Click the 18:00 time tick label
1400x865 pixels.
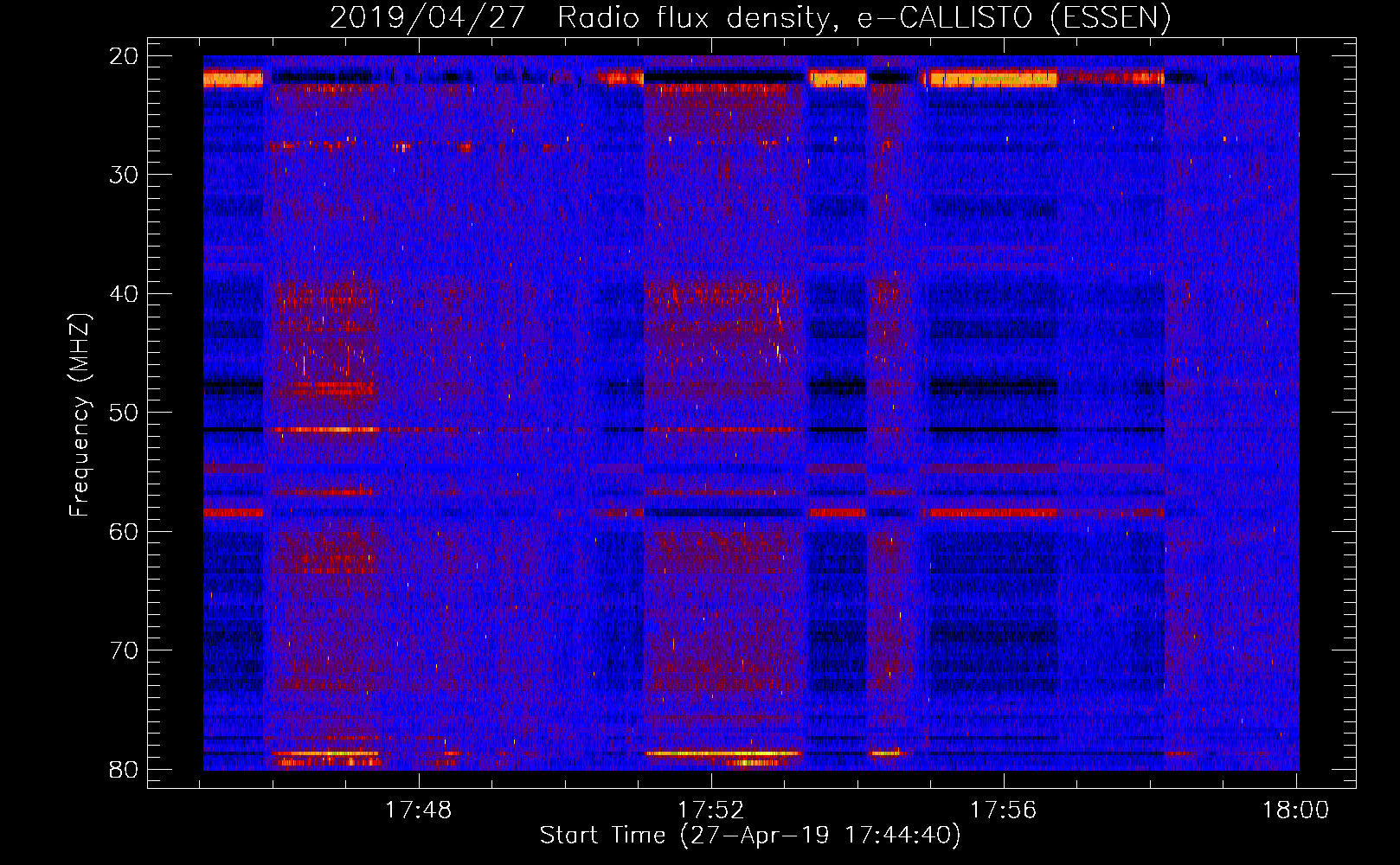(x=1295, y=811)
